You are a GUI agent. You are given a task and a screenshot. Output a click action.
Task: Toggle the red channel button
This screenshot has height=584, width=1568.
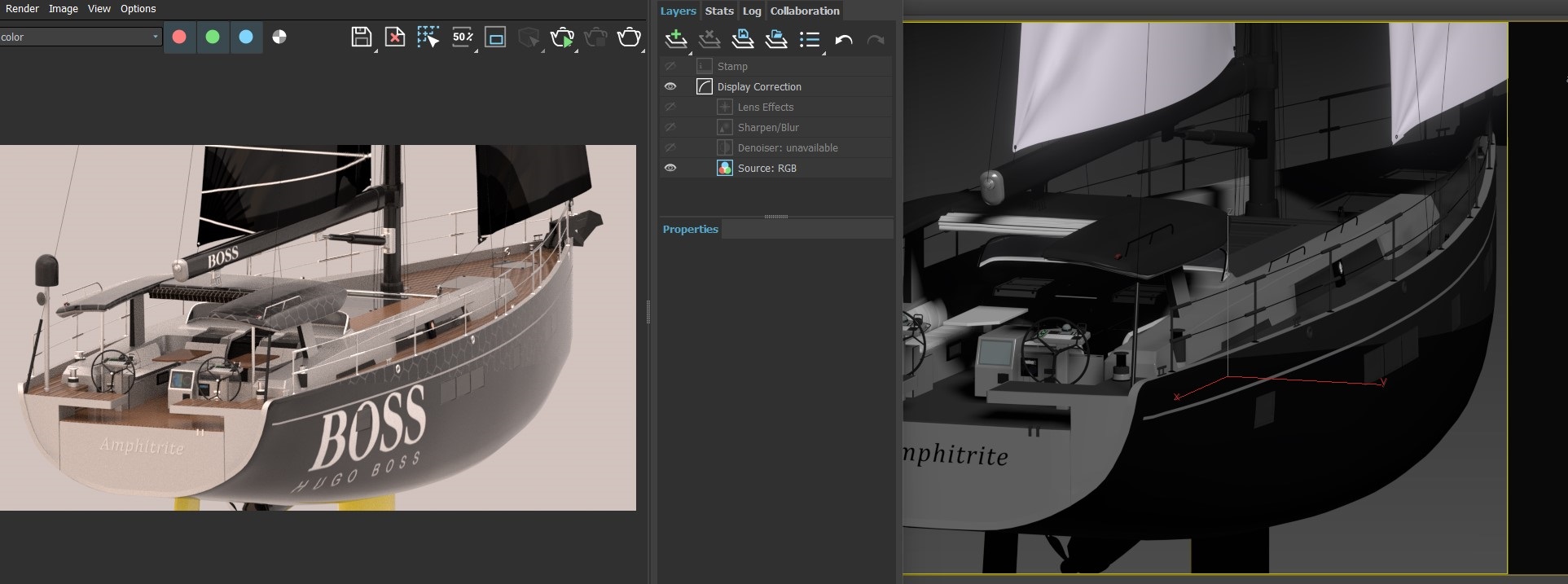click(x=179, y=37)
